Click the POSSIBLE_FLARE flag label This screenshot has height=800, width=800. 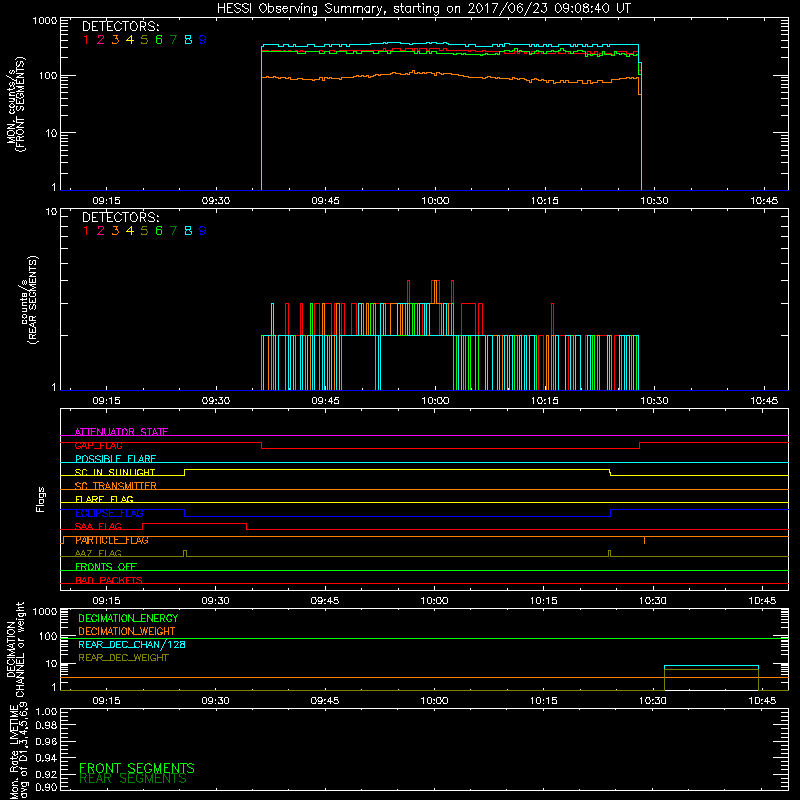point(115,459)
